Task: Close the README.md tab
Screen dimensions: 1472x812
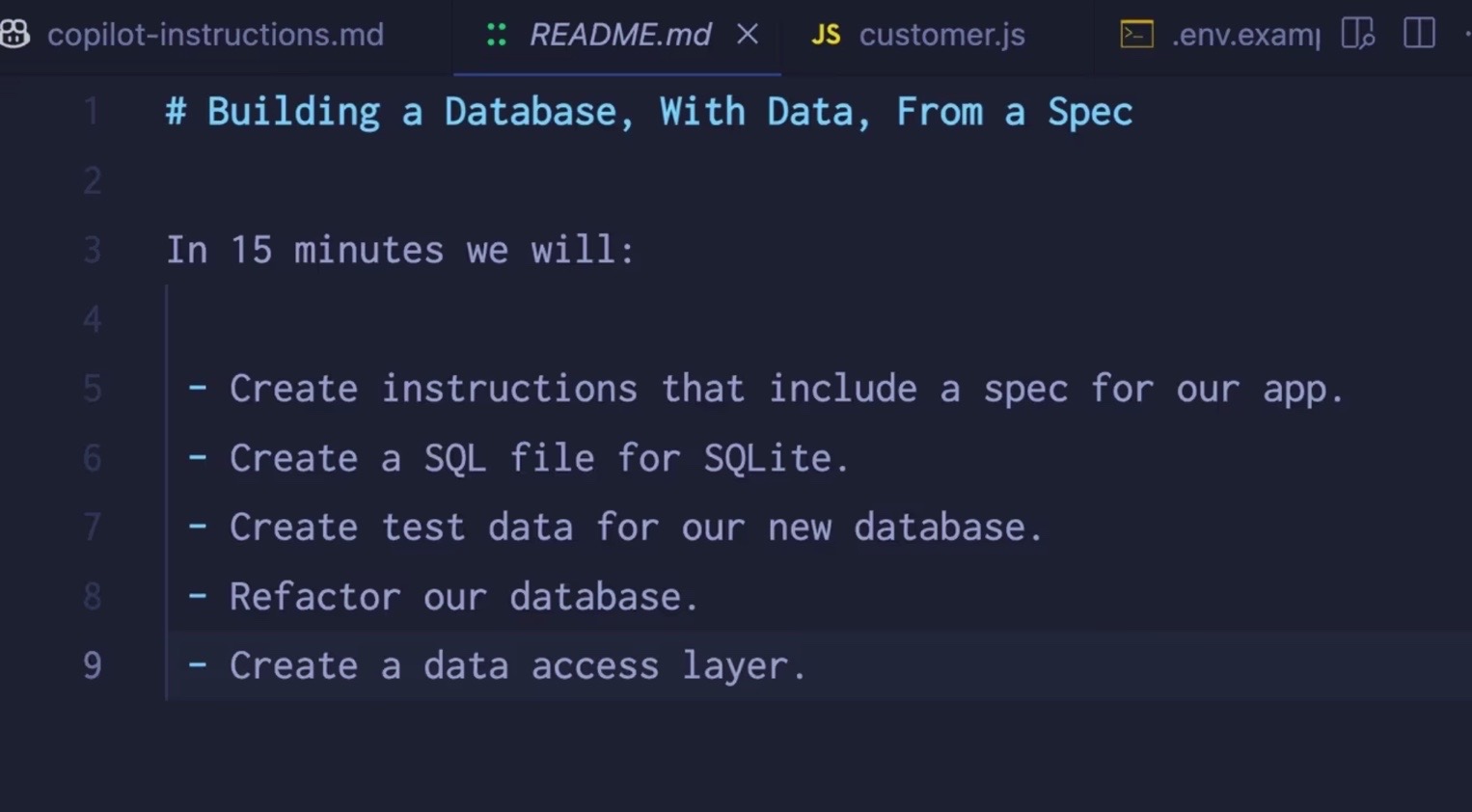Action: click(747, 35)
